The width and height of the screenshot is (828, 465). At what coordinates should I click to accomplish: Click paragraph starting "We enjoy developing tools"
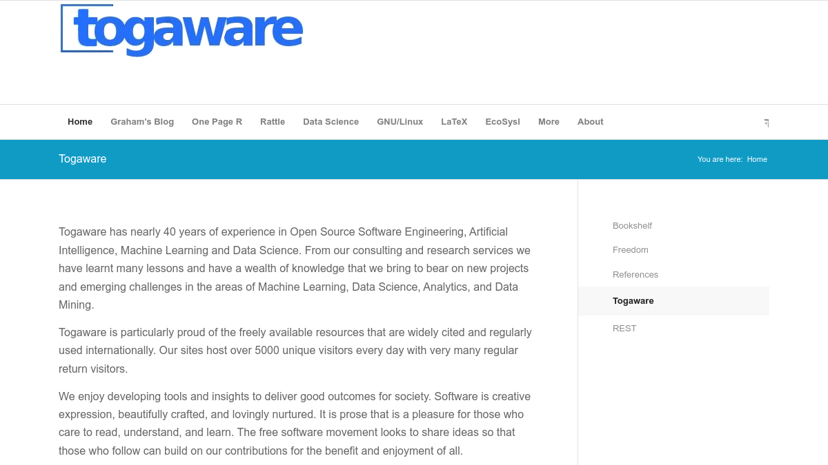coord(295,423)
